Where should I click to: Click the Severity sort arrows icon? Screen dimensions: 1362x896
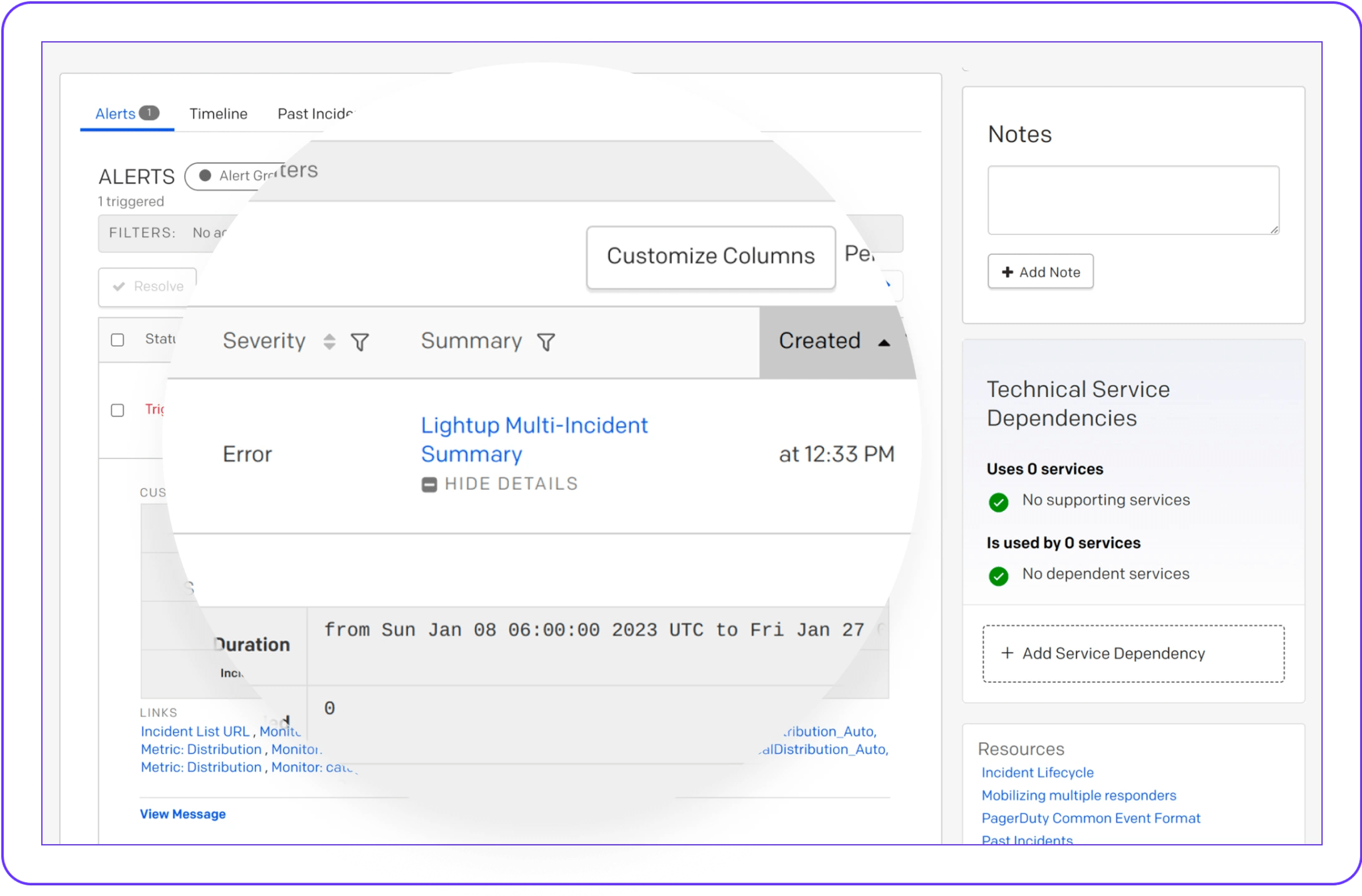click(x=329, y=342)
